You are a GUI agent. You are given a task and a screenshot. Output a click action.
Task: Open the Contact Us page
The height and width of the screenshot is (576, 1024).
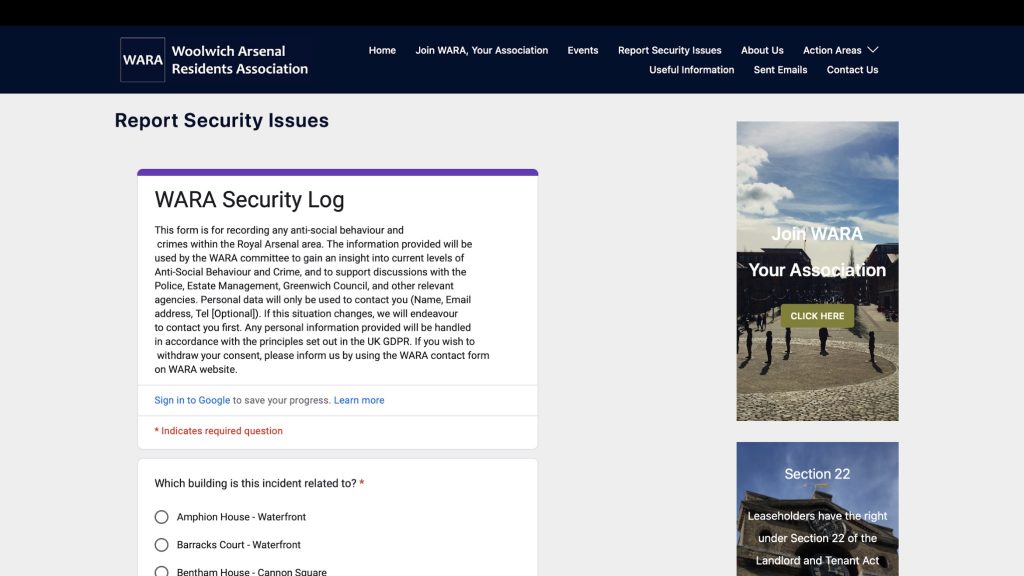852,70
